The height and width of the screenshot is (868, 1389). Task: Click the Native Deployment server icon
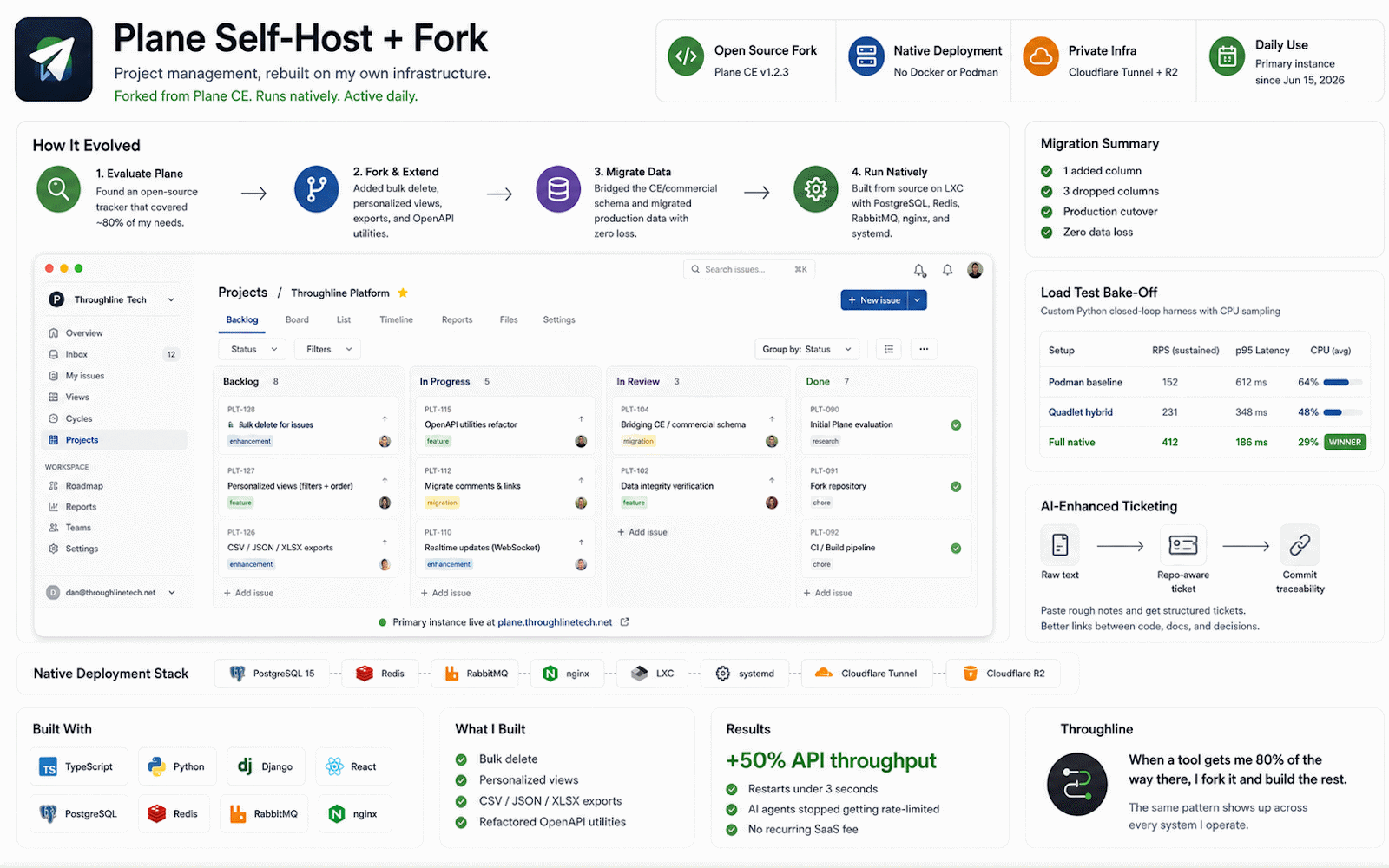[x=866, y=56]
